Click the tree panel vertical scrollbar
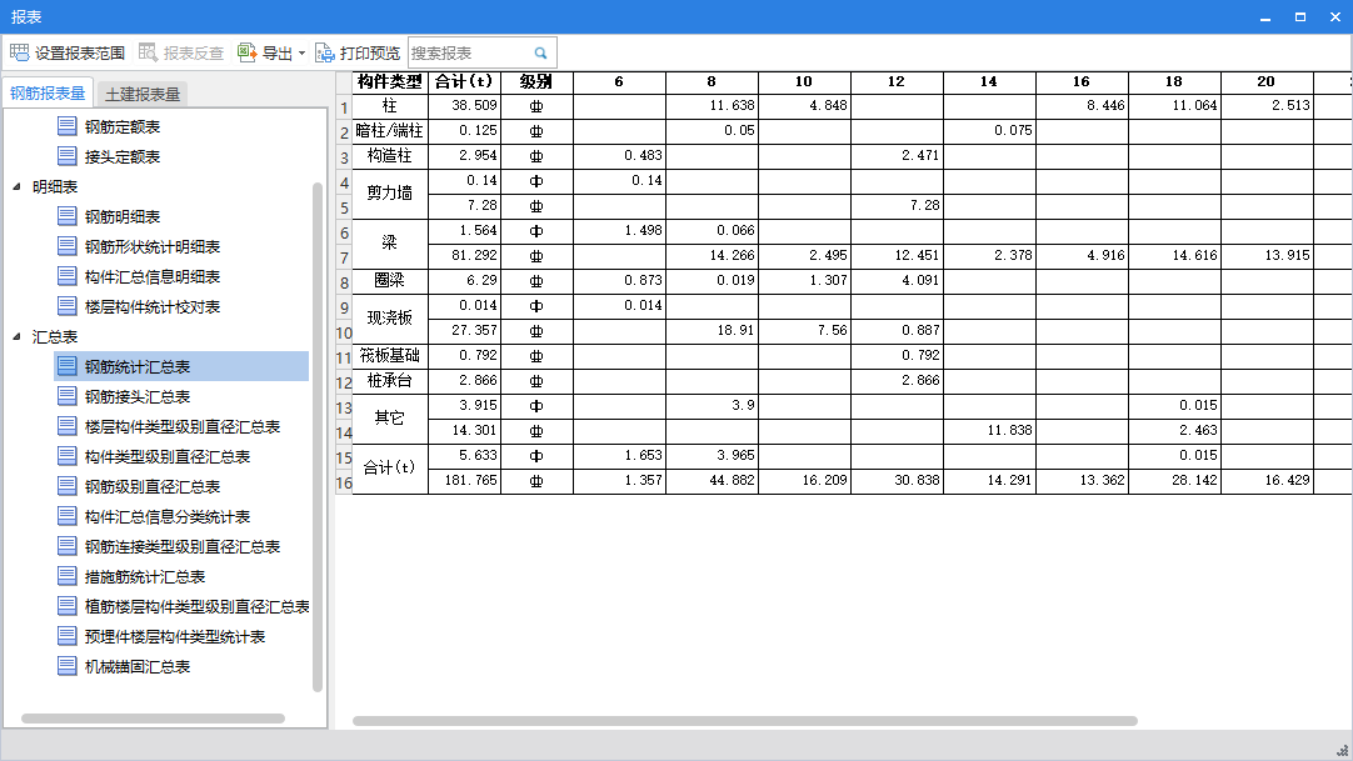 click(x=318, y=437)
